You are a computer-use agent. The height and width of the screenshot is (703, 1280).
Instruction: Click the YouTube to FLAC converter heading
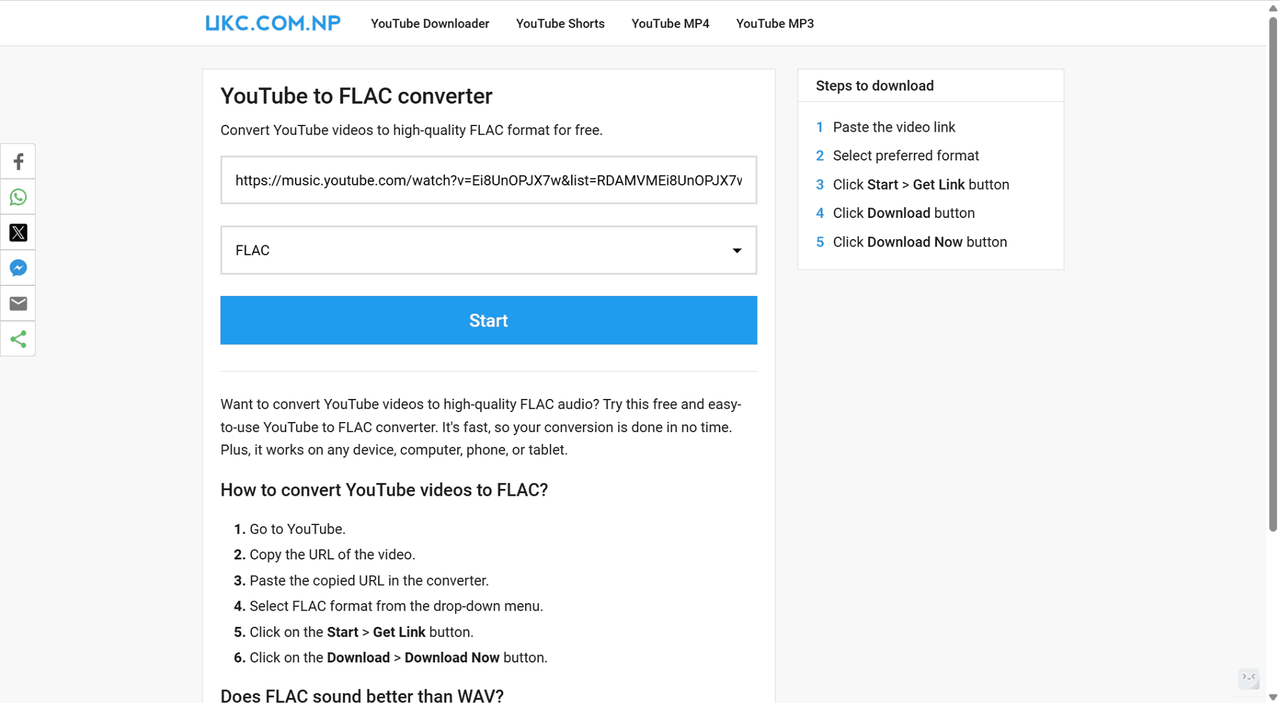tap(356, 96)
